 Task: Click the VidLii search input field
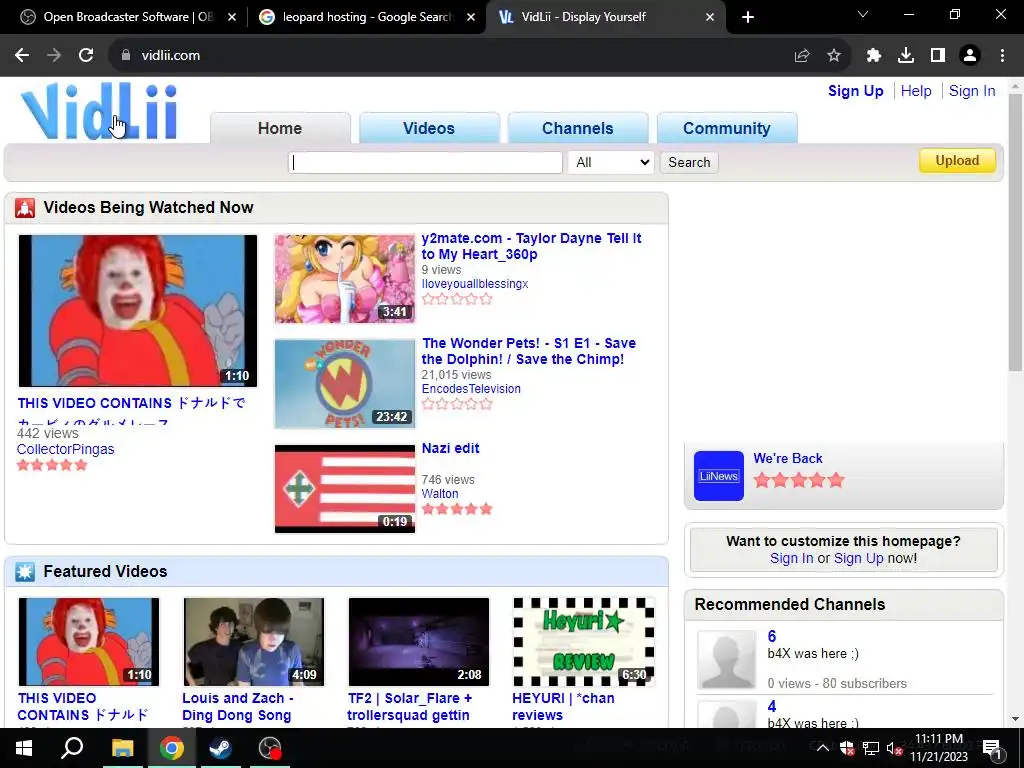click(425, 163)
